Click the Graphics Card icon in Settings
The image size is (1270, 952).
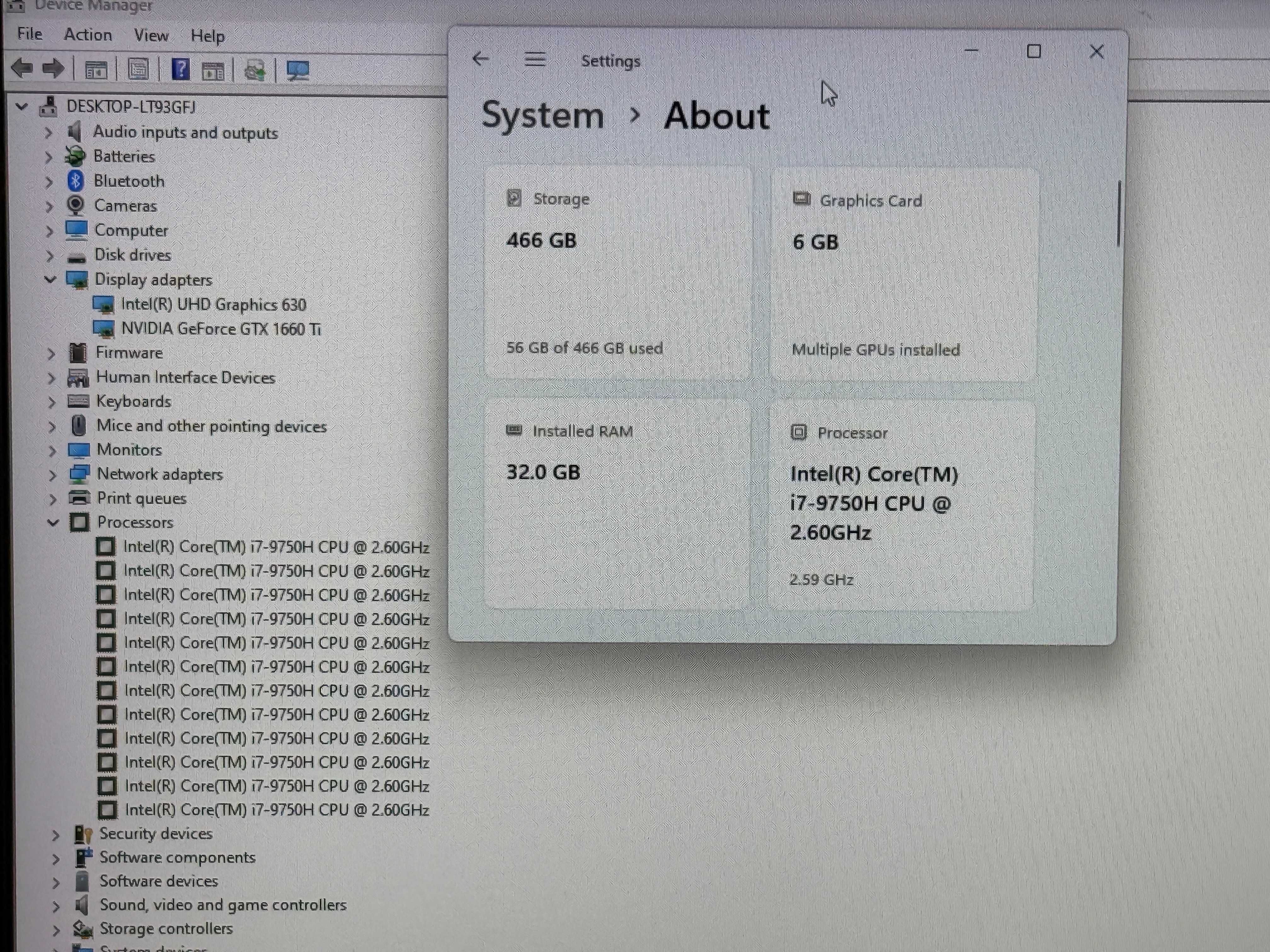coord(802,199)
